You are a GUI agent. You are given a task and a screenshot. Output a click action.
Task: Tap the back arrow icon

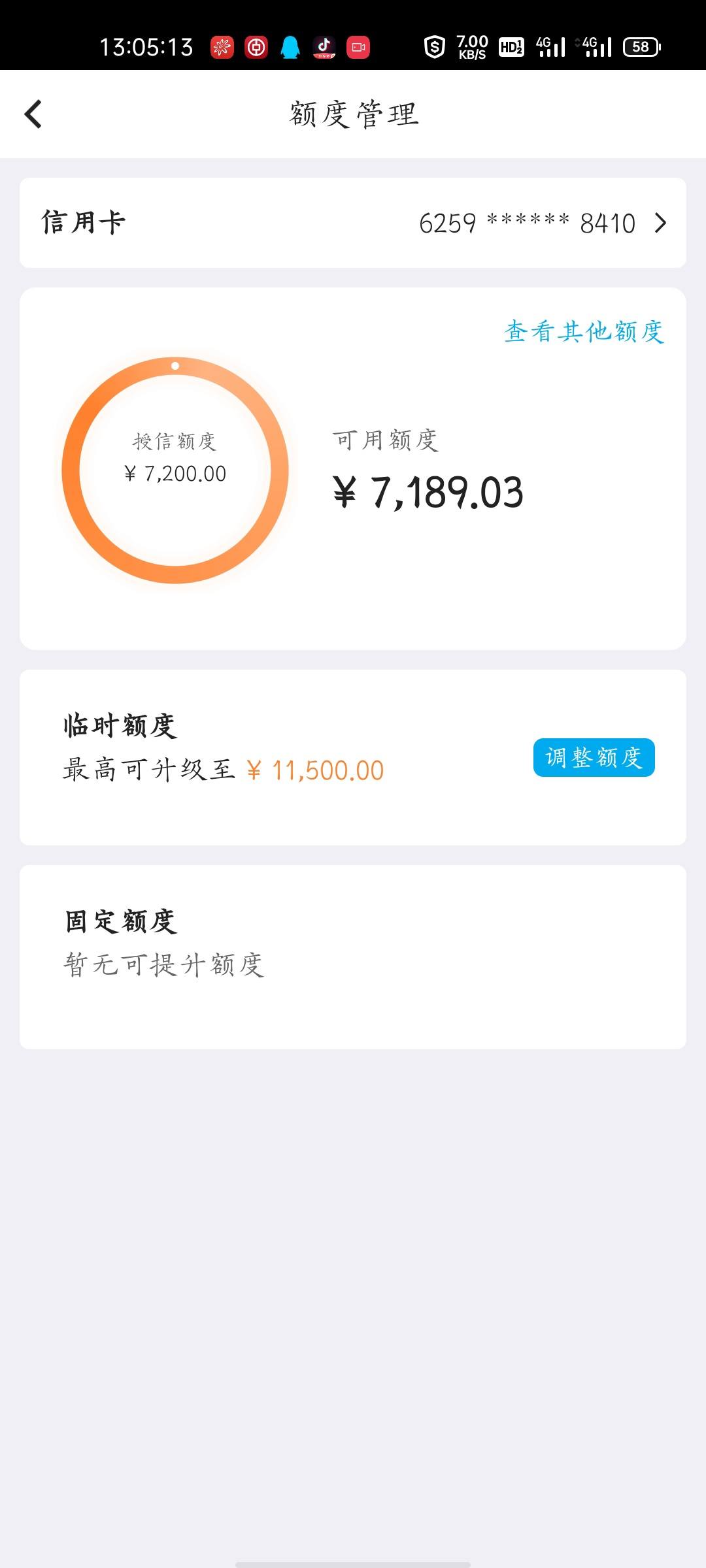click(x=33, y=114)
